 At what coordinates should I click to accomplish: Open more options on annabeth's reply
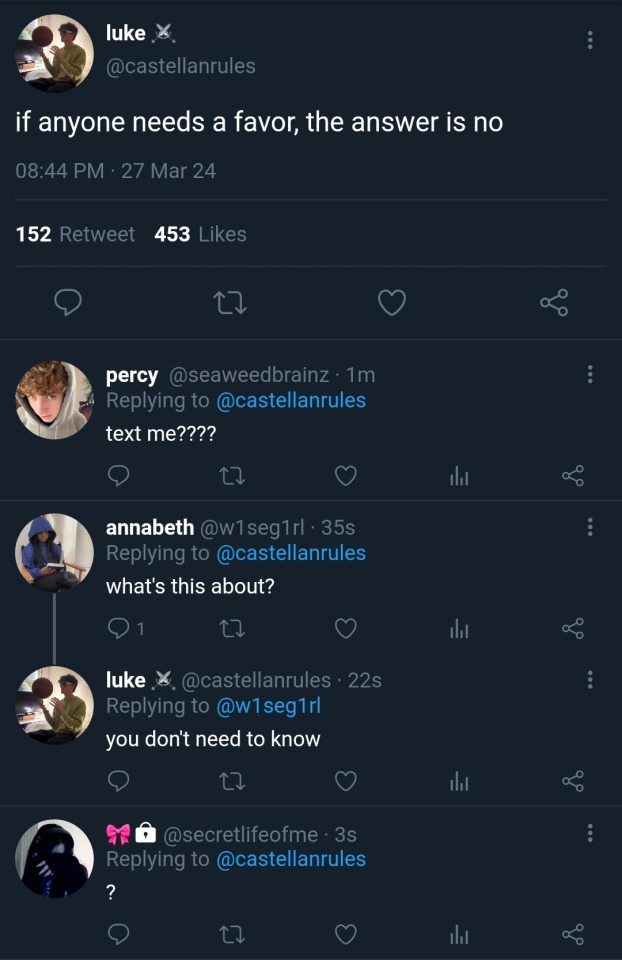click(590, 527)
